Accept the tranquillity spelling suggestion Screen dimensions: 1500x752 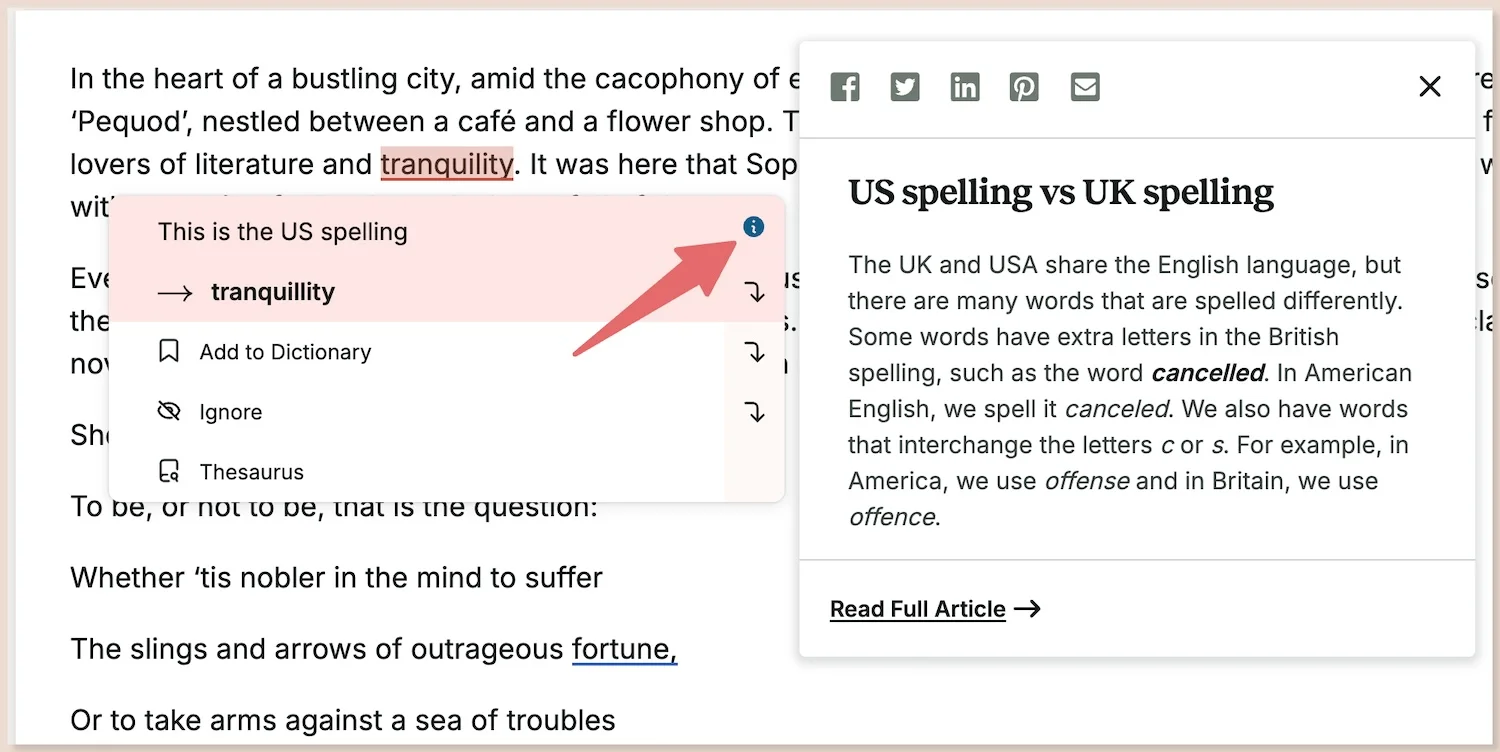(x=272, y=291)
